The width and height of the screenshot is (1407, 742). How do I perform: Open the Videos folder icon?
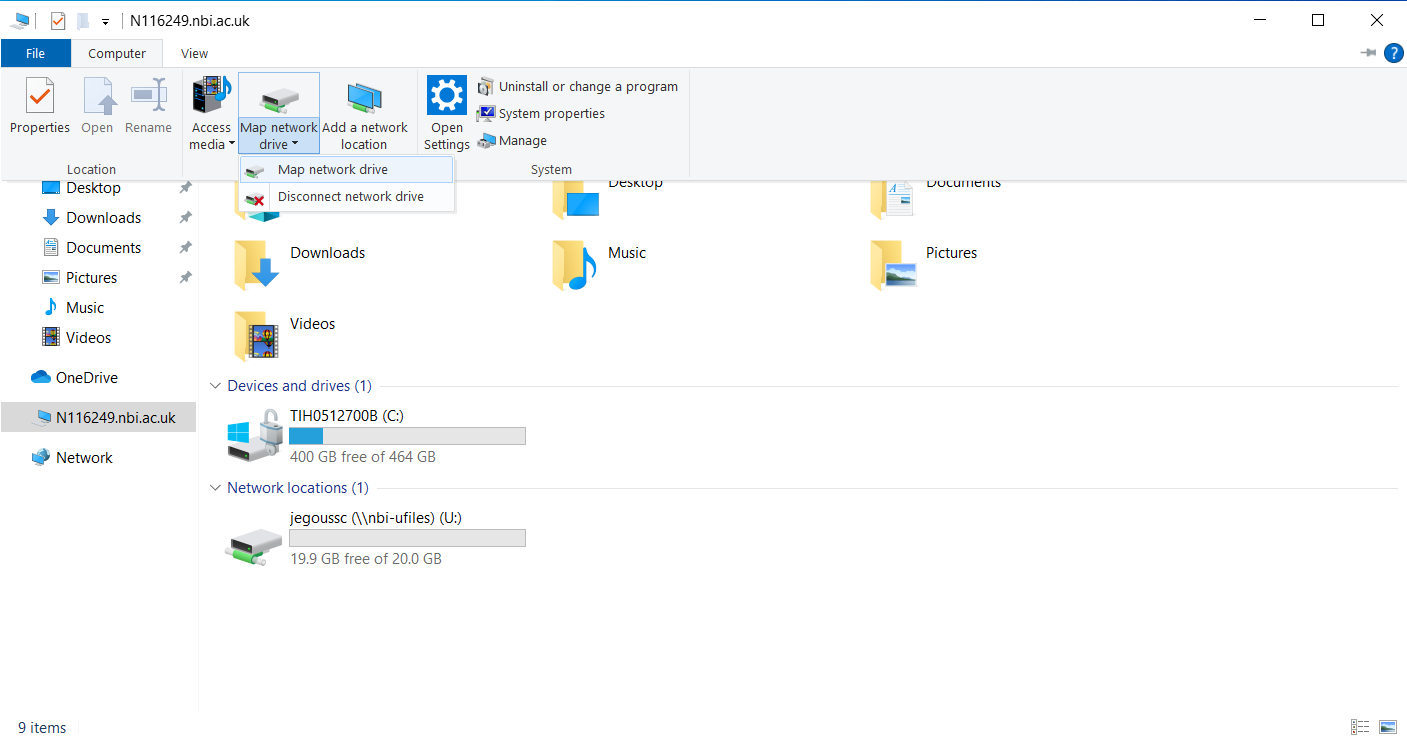click(256, 335)
